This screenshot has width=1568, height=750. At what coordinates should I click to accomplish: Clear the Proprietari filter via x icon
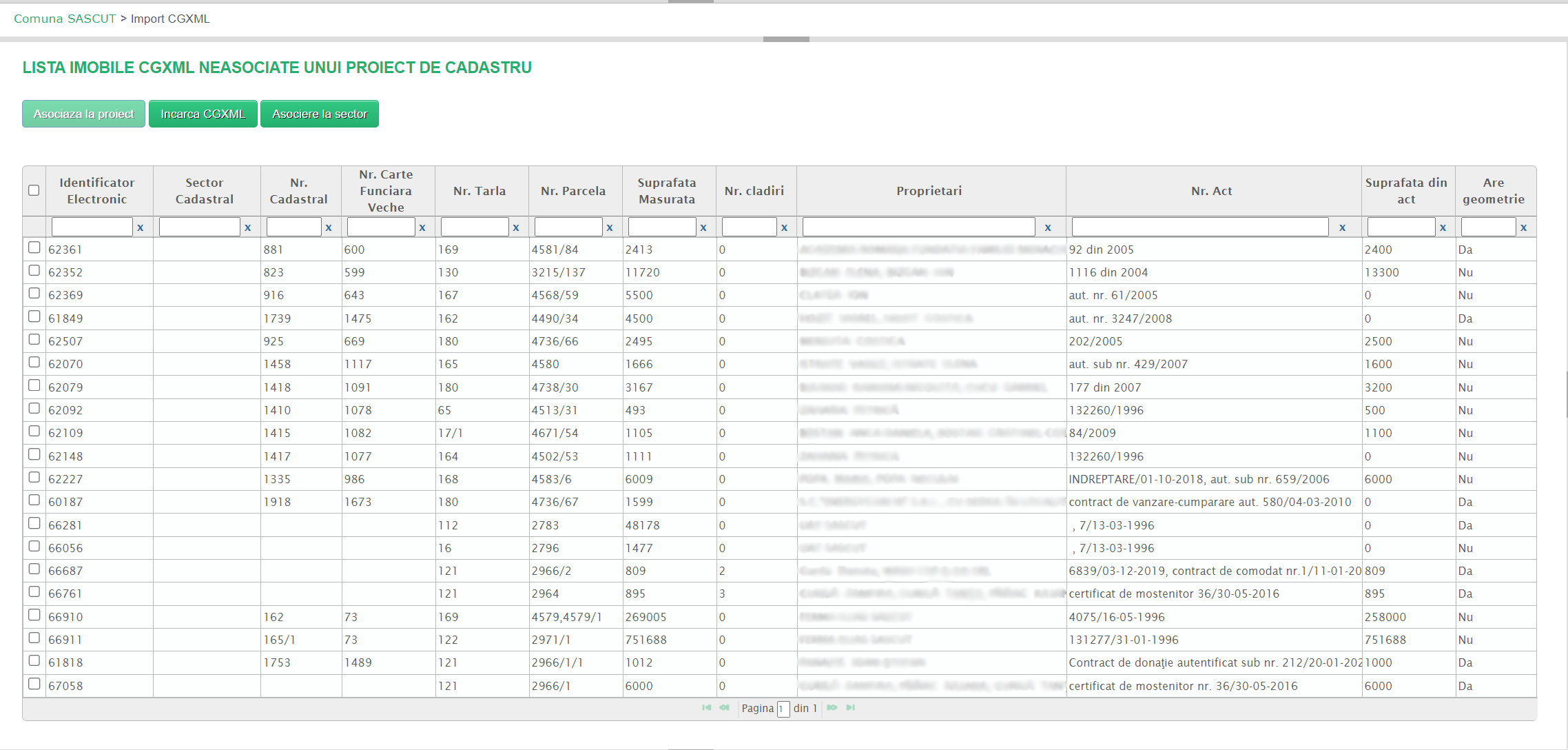[1048, 227]
